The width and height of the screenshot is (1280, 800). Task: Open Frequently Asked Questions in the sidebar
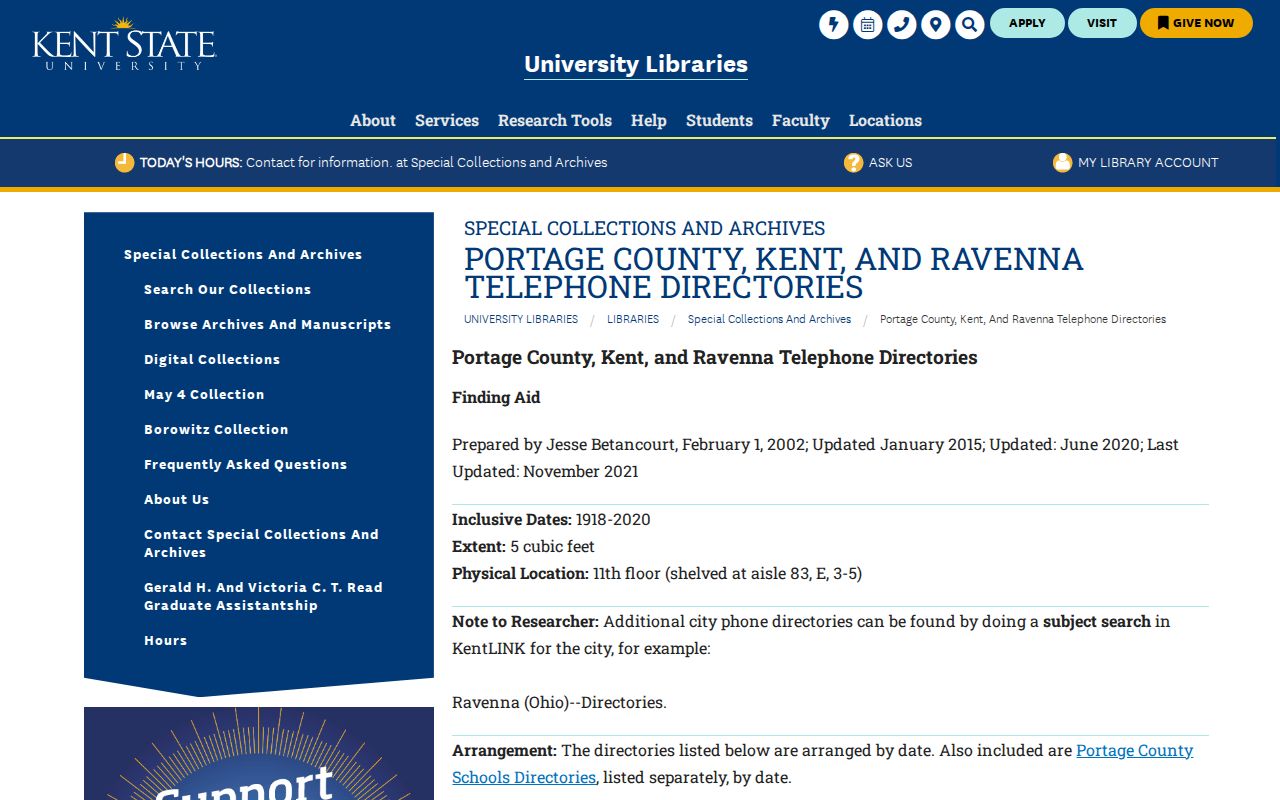(246, 464)
